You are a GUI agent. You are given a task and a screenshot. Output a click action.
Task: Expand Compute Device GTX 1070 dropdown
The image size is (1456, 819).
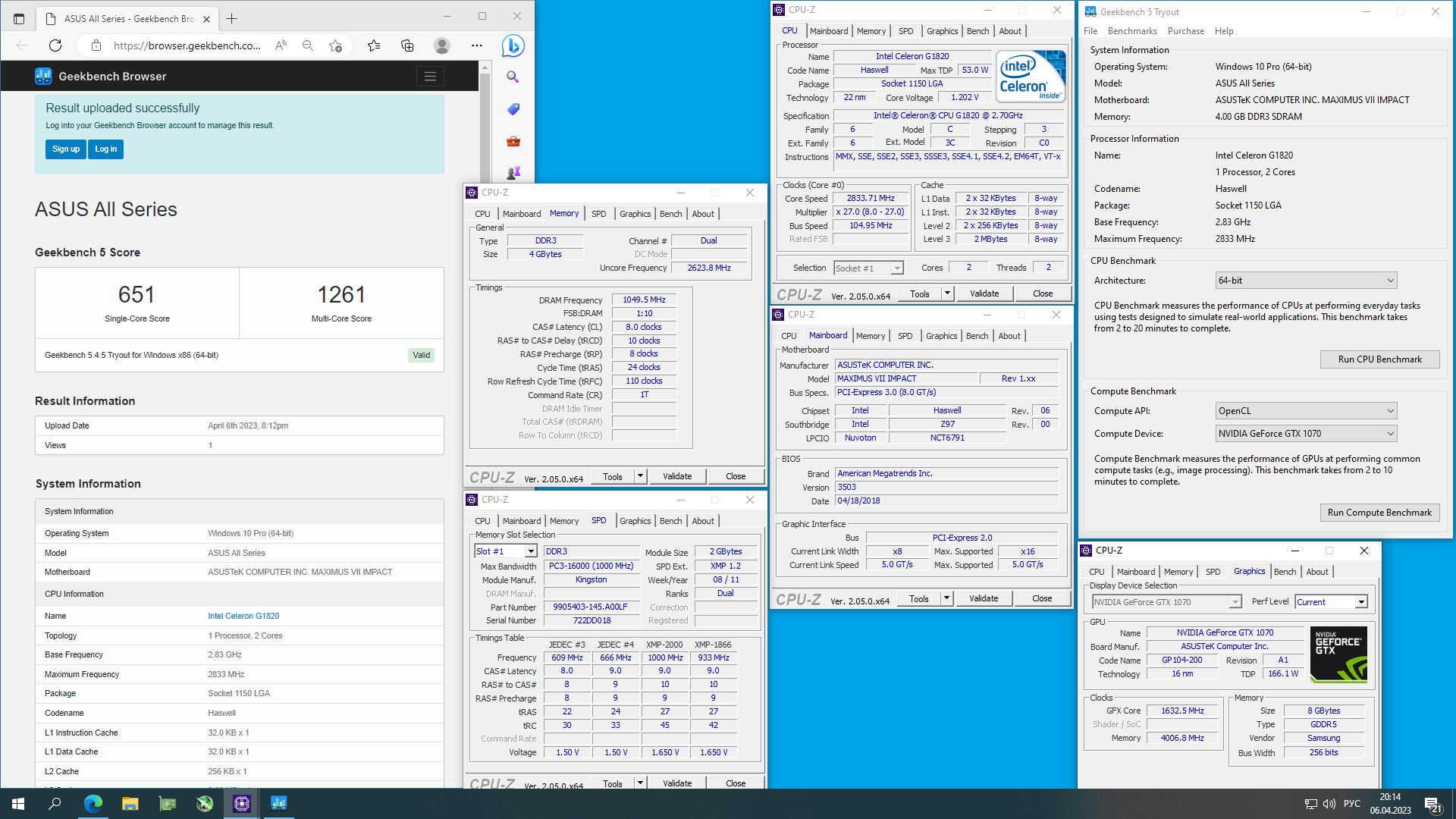[1306, 434]
